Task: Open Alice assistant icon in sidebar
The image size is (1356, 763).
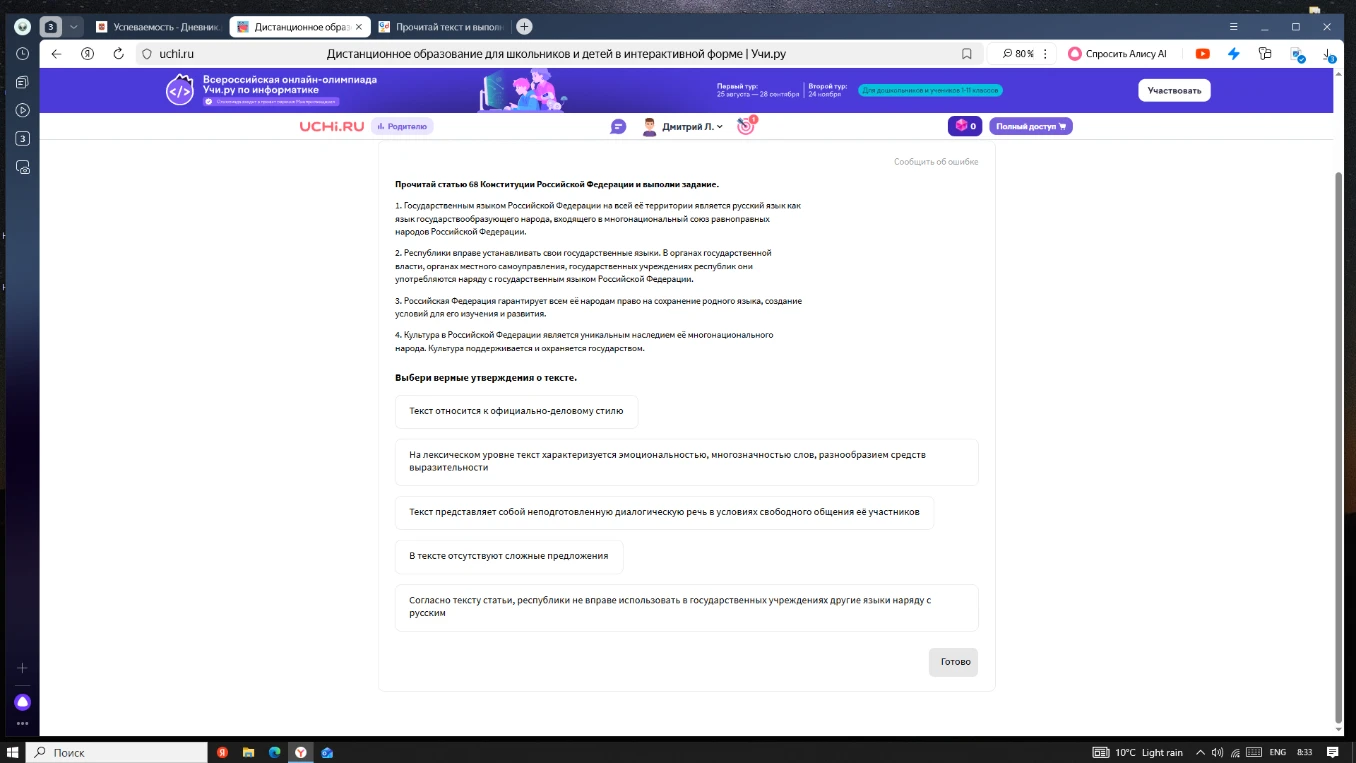Action: click(x=23, y=702)
